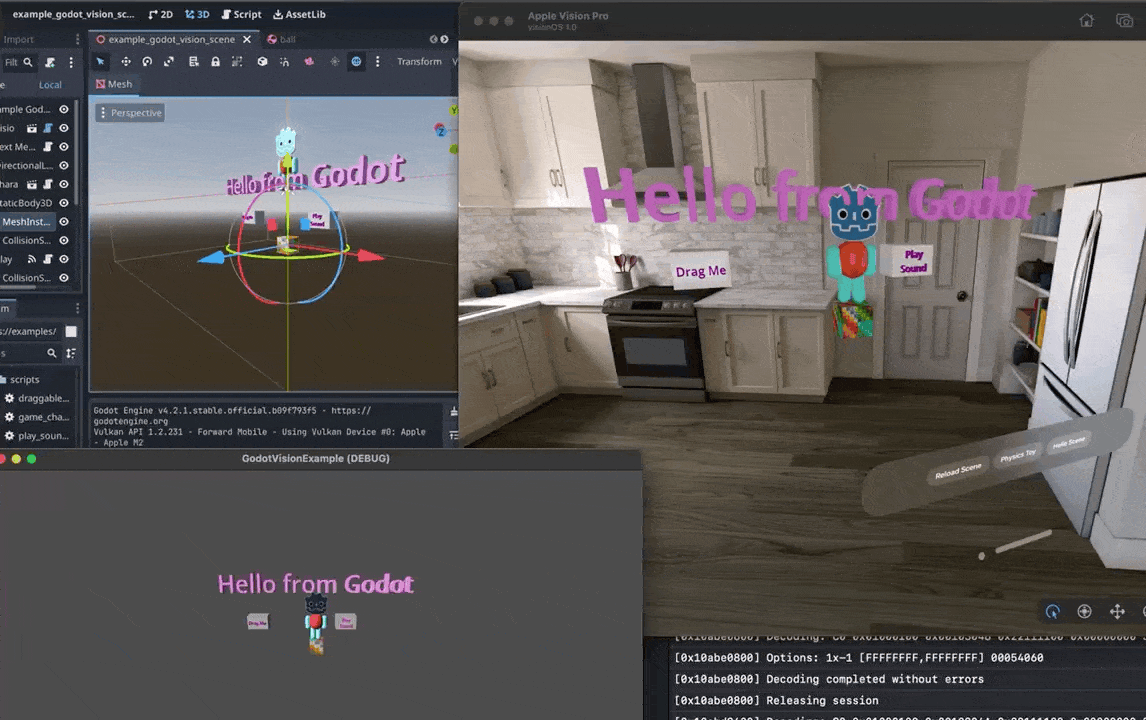
Task: Click the Home icon in Vision Pro simulator
Action: (x=1087, y=20)
